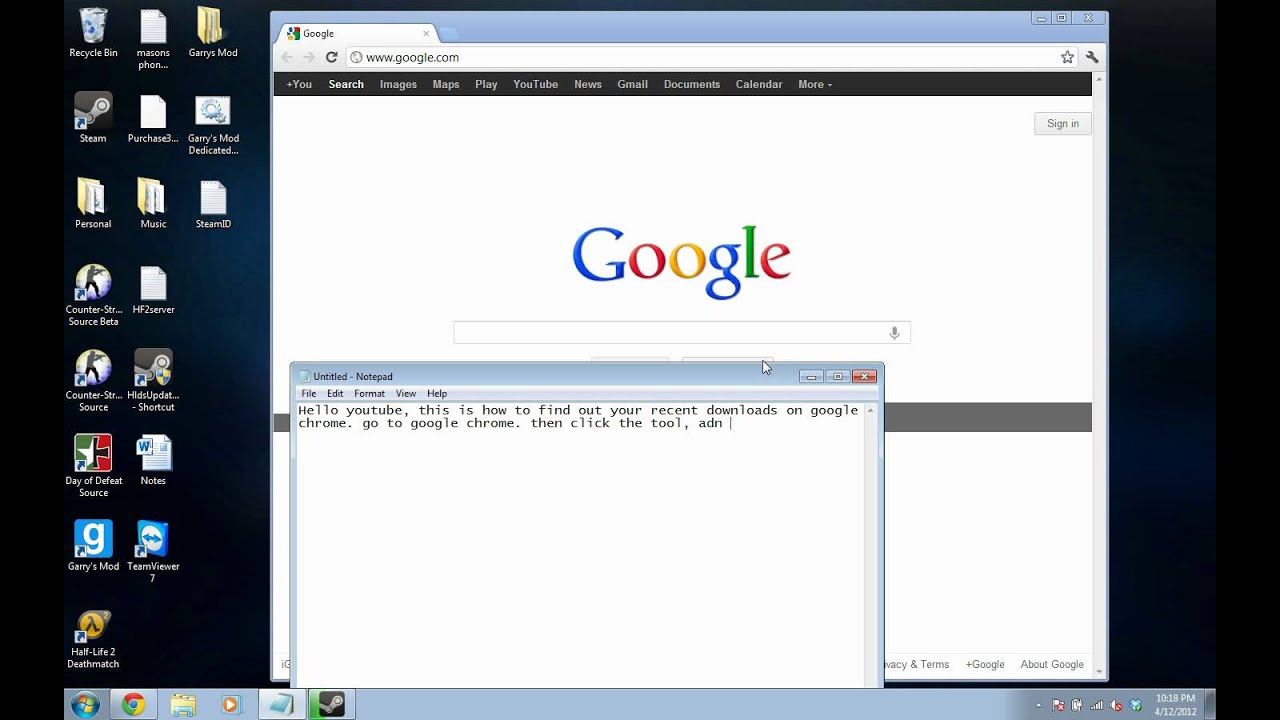The height and width of the screenshot is (720, 1280).
Task: Open YouTube in Google bar
Action: [x=535, y=84]
